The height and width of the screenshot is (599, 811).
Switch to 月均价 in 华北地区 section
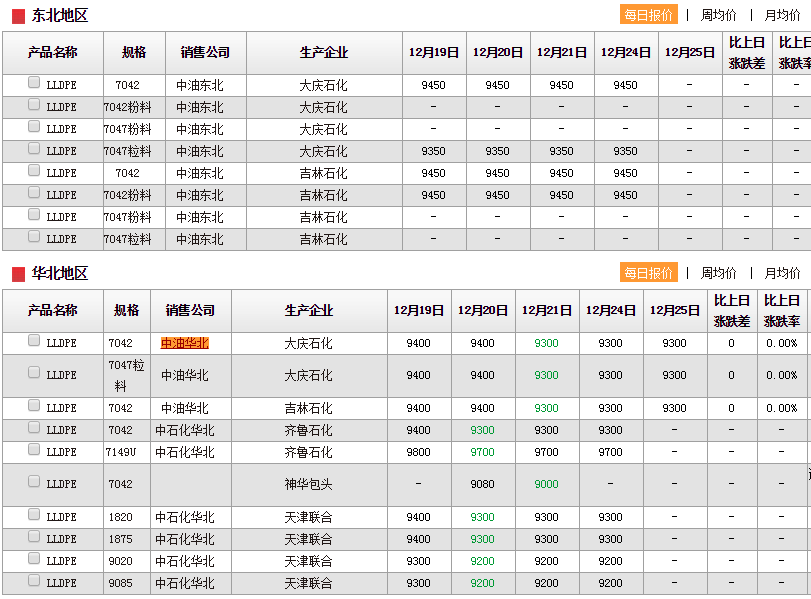783,273
